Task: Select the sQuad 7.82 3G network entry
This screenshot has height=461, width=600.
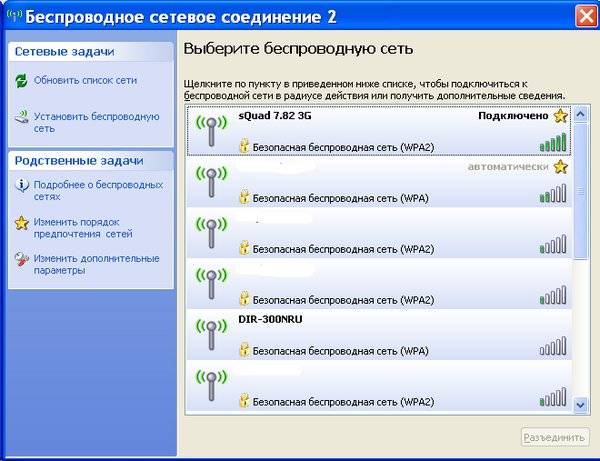Action: [380, 131]
